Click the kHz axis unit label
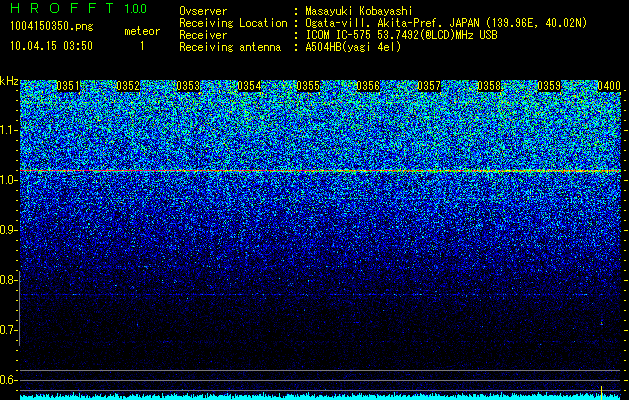Viewport: 629px width, 400px height. [x=9, y=81]
